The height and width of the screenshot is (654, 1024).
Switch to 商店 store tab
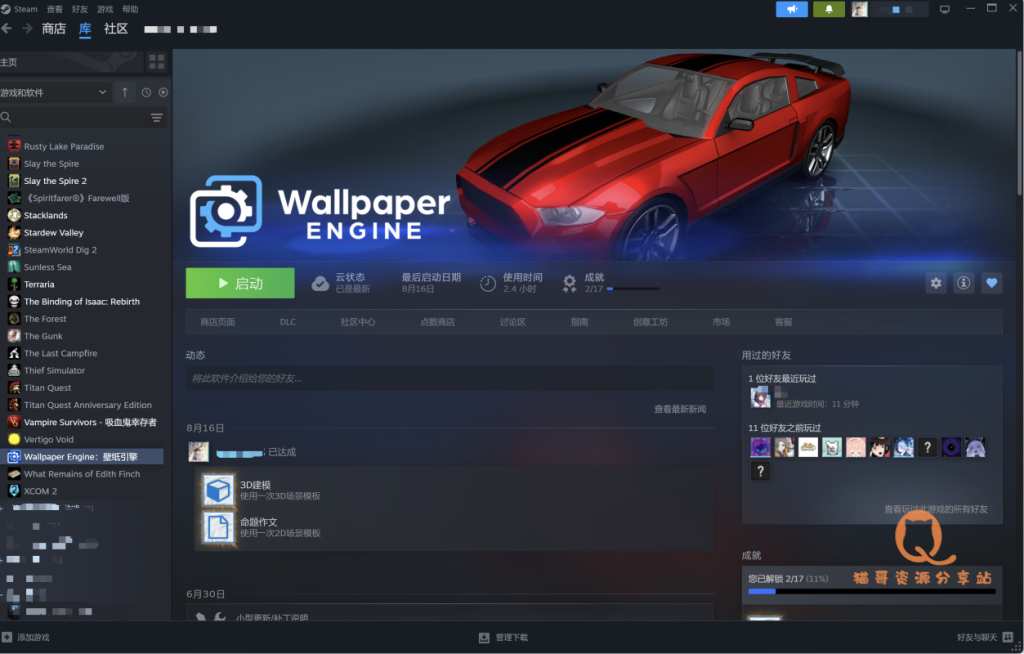pos(54,29)
